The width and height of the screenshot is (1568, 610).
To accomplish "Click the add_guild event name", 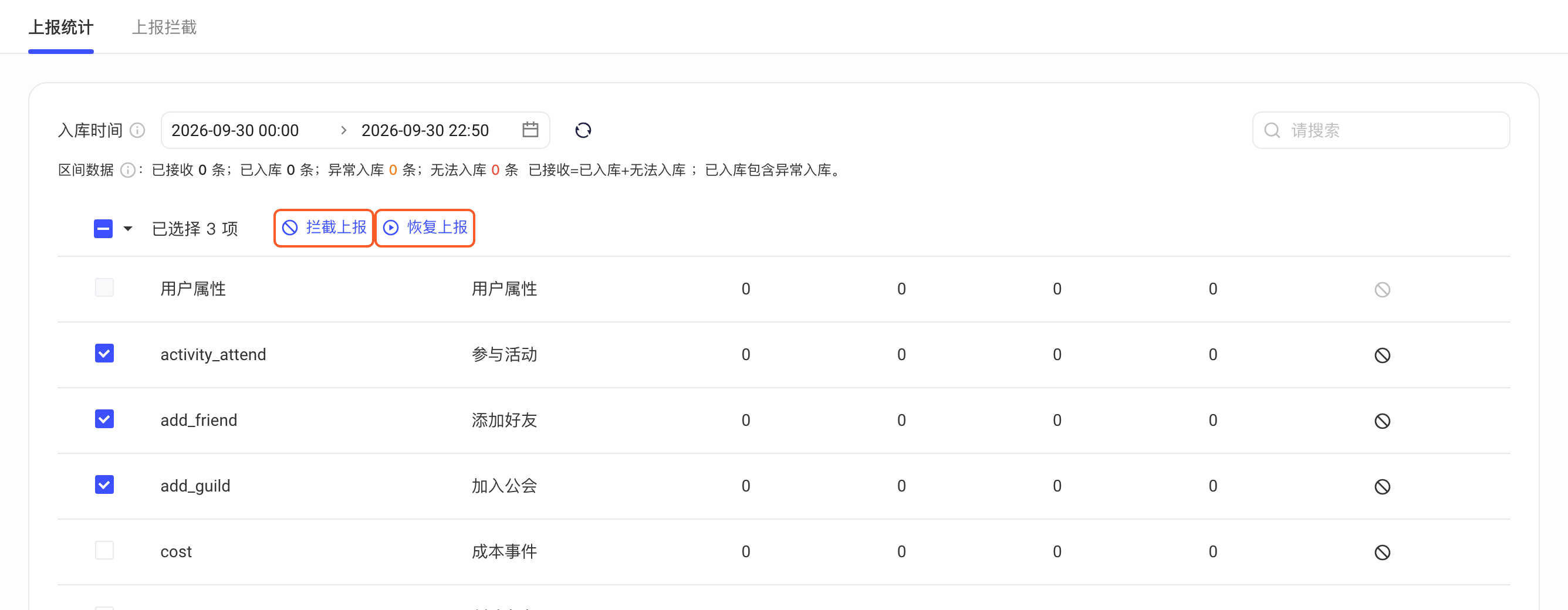I will coord(195,486).
